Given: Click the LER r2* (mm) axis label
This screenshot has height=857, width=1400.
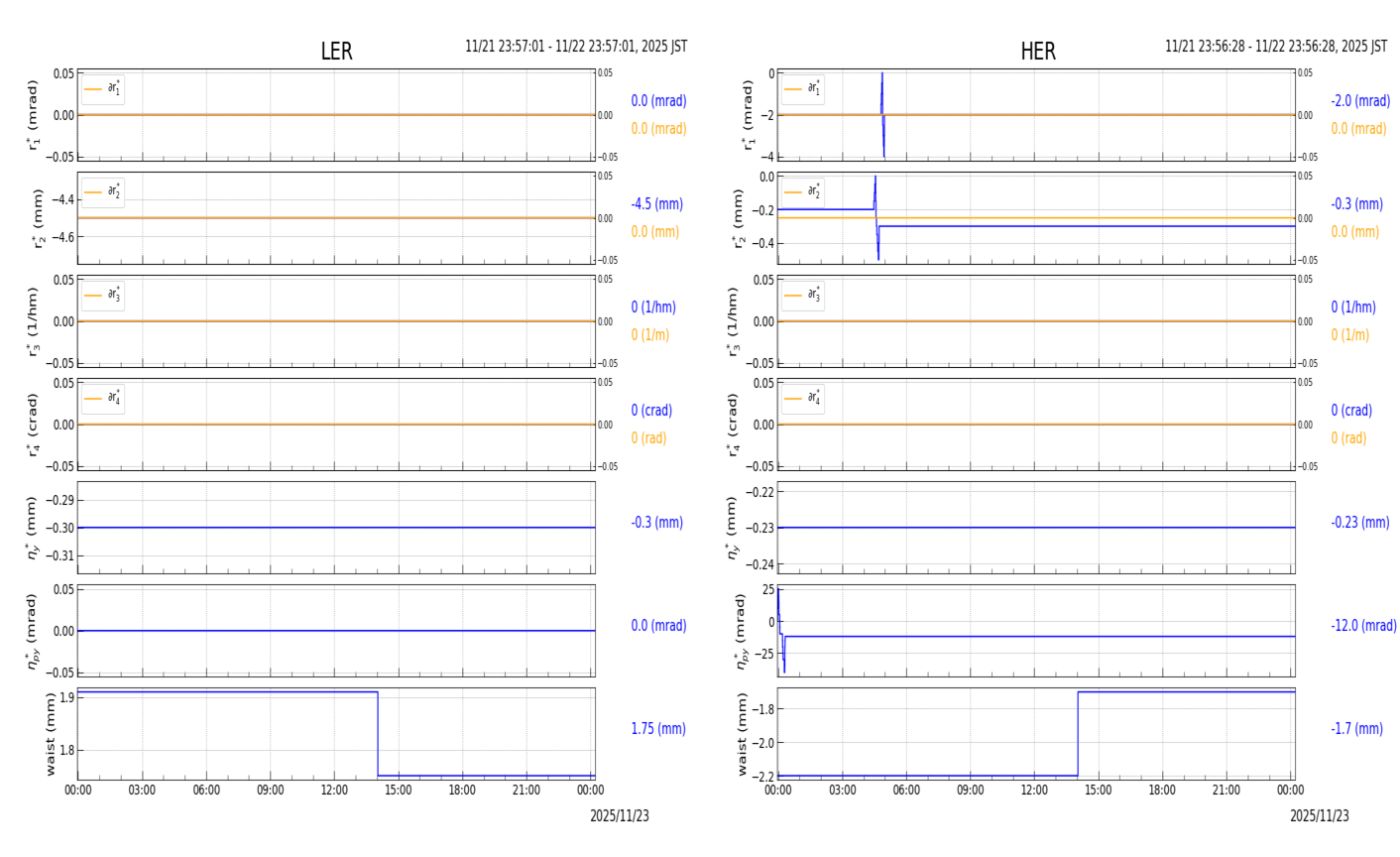Looking at the screenshot, I should 41,218.
